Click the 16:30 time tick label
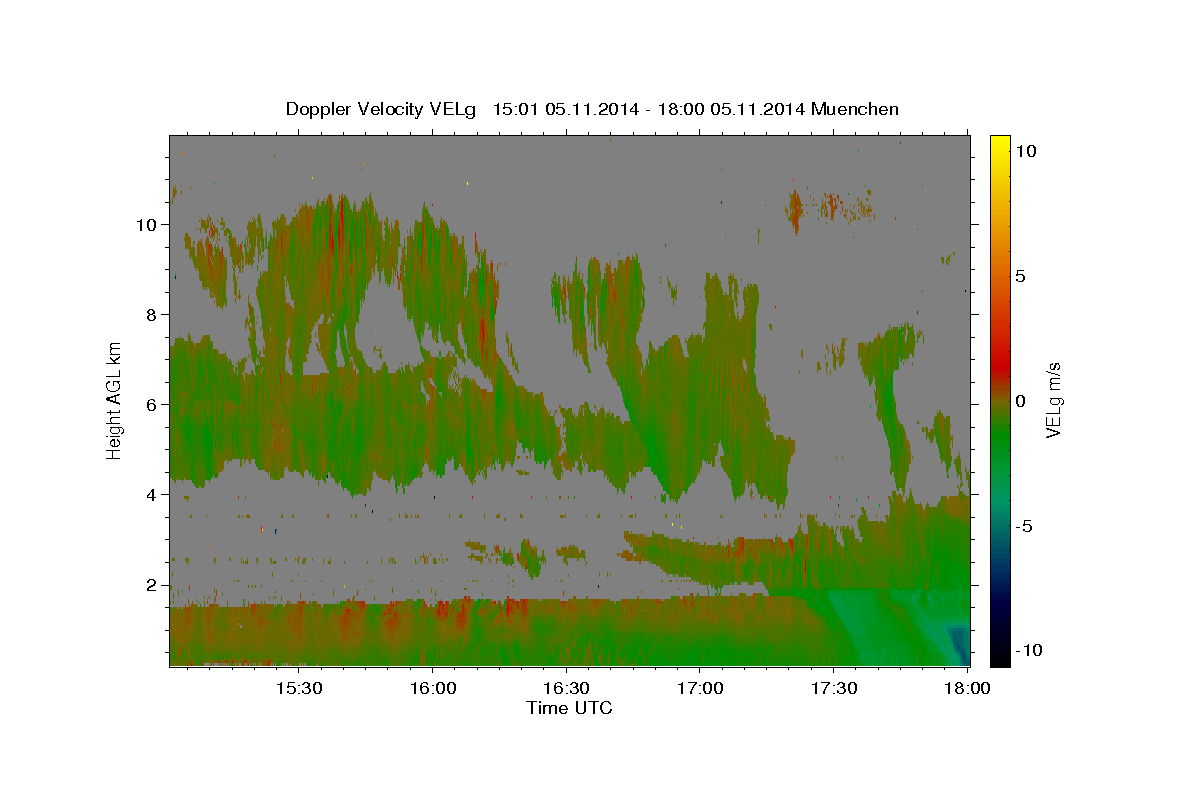The width and height of the screenshot is (1200, 800). (566, 689)
